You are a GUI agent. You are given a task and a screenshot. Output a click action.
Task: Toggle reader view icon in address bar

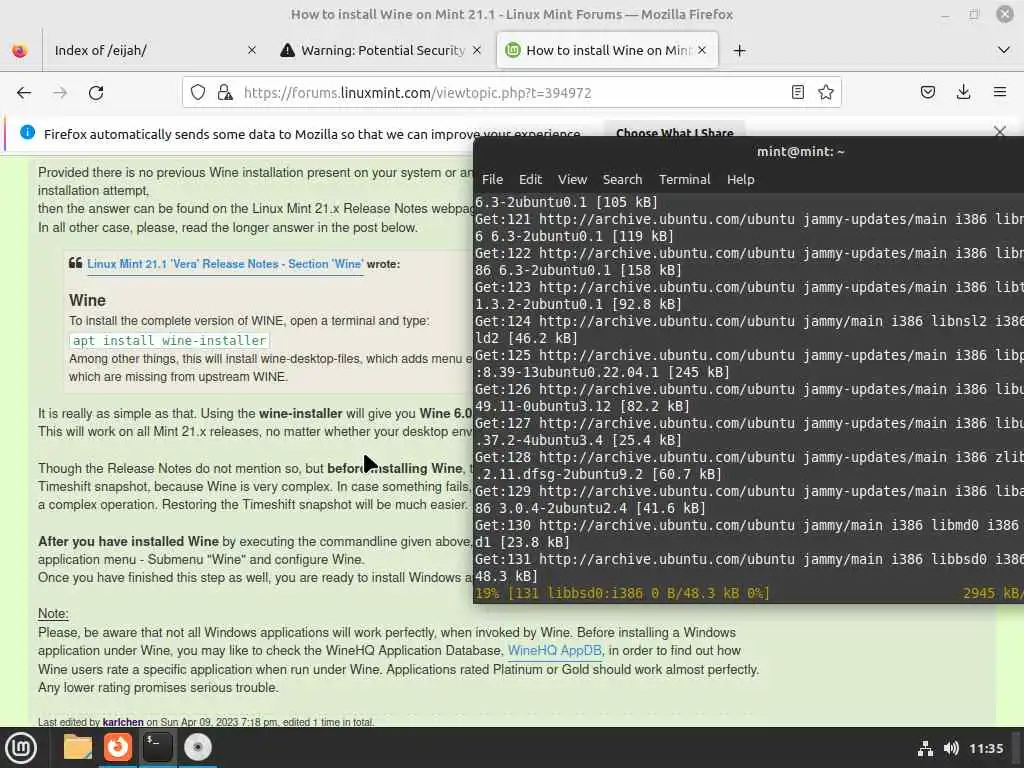tap(797, 92)
